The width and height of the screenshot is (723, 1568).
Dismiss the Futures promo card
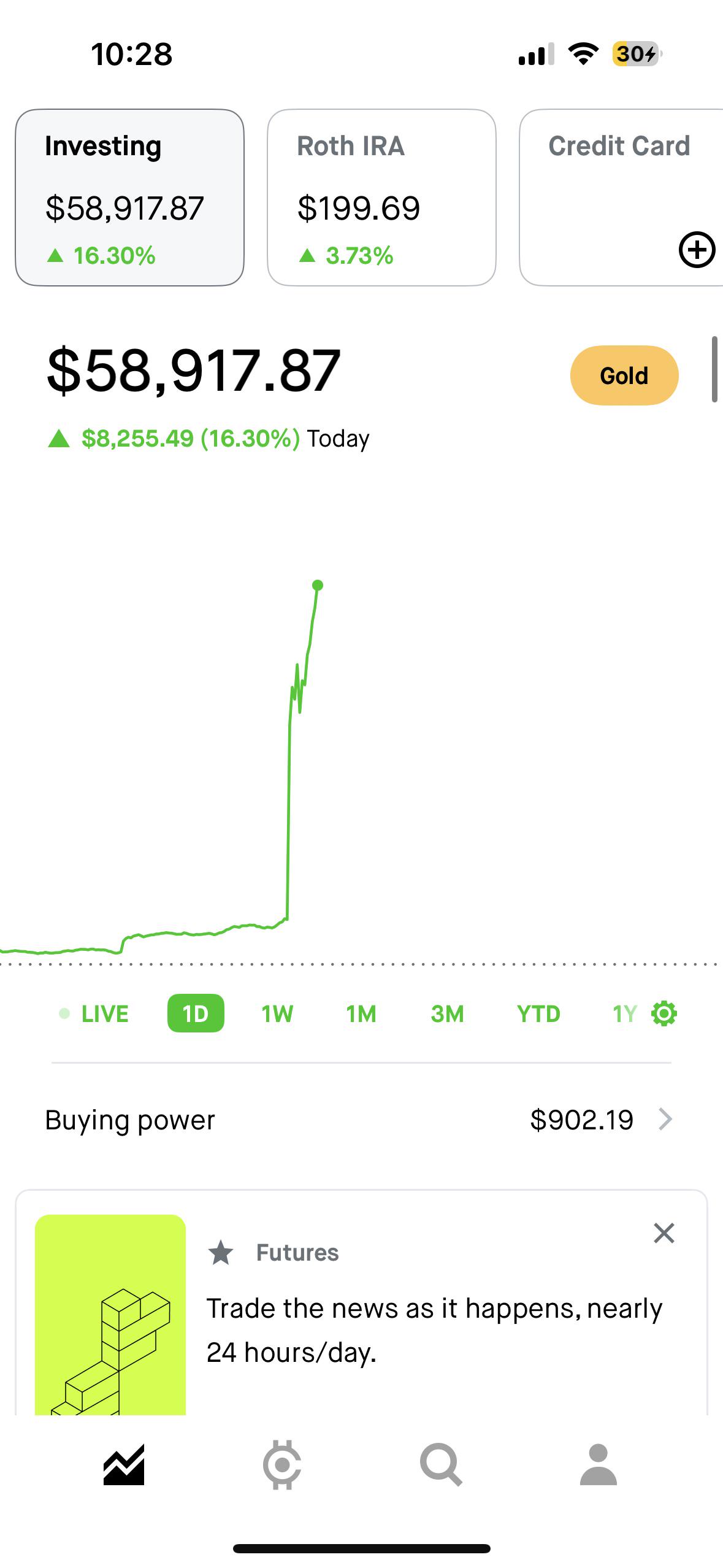coord(664,1233)
